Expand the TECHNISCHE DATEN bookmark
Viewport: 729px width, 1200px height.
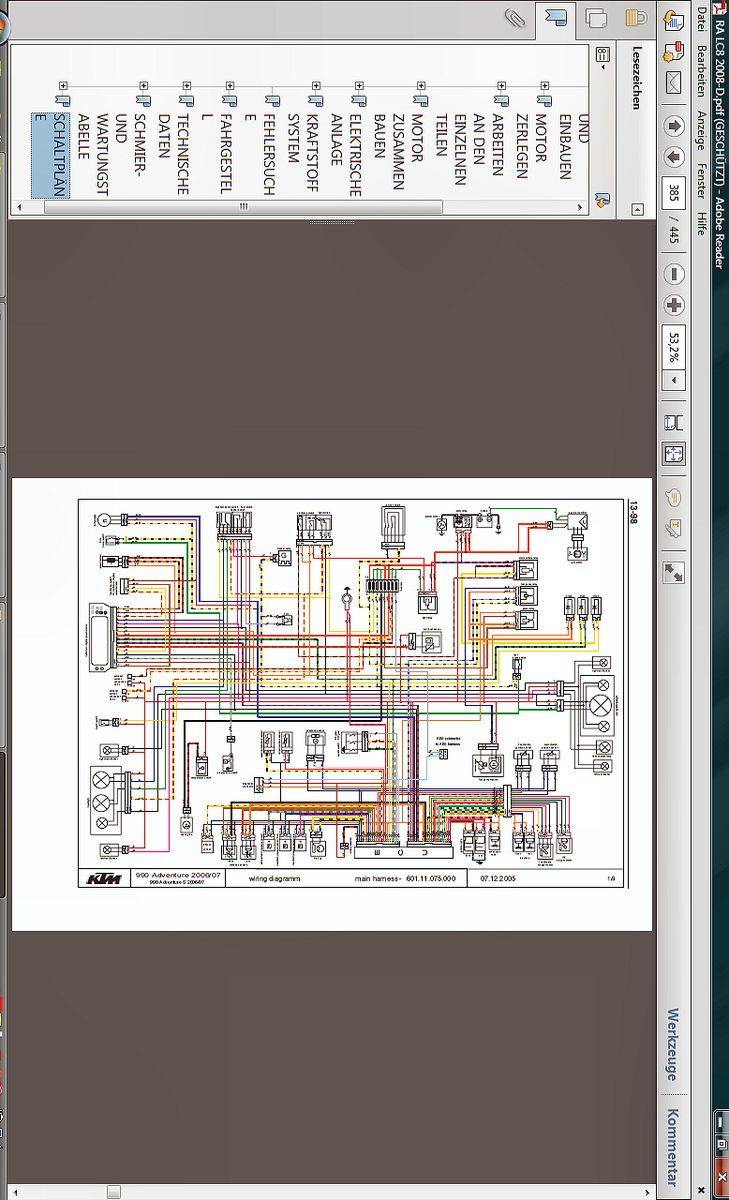click(186, 85)
